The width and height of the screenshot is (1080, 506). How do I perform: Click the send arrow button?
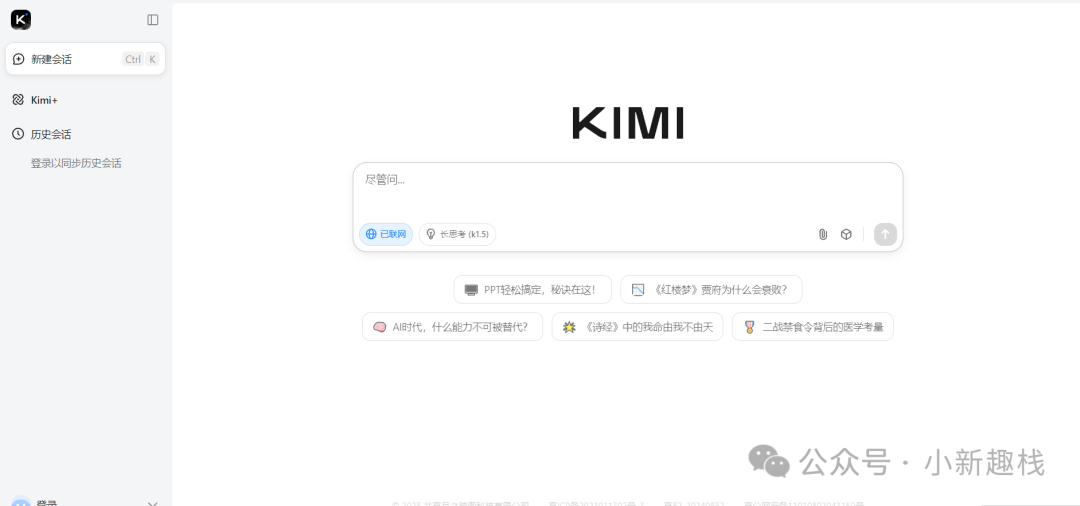click(886, 234)
